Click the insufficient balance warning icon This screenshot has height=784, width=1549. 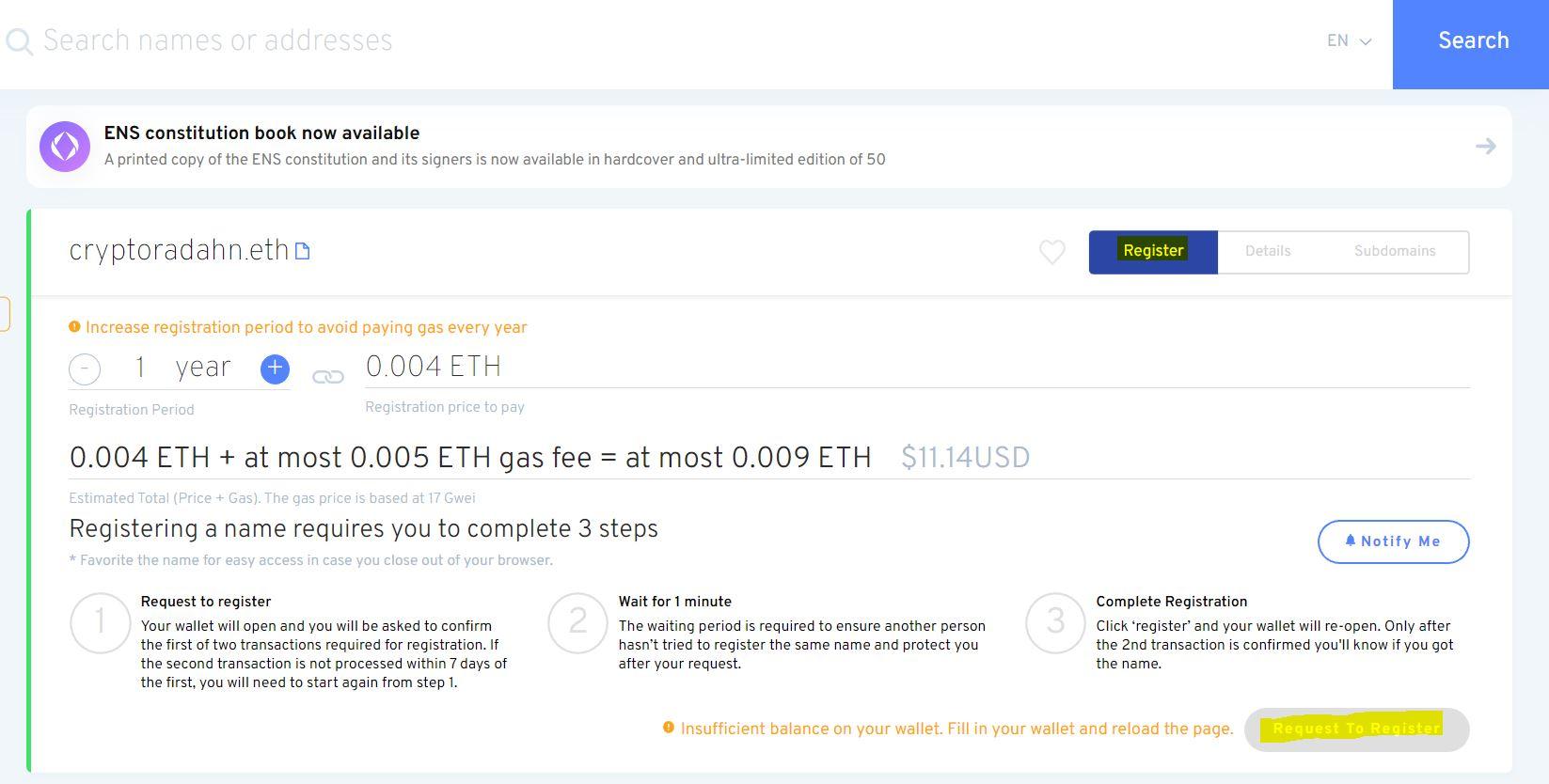click(x=669, y=728)
